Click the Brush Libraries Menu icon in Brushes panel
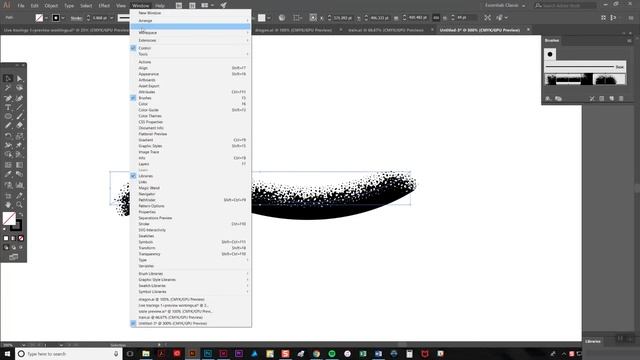 click(548, 99)
